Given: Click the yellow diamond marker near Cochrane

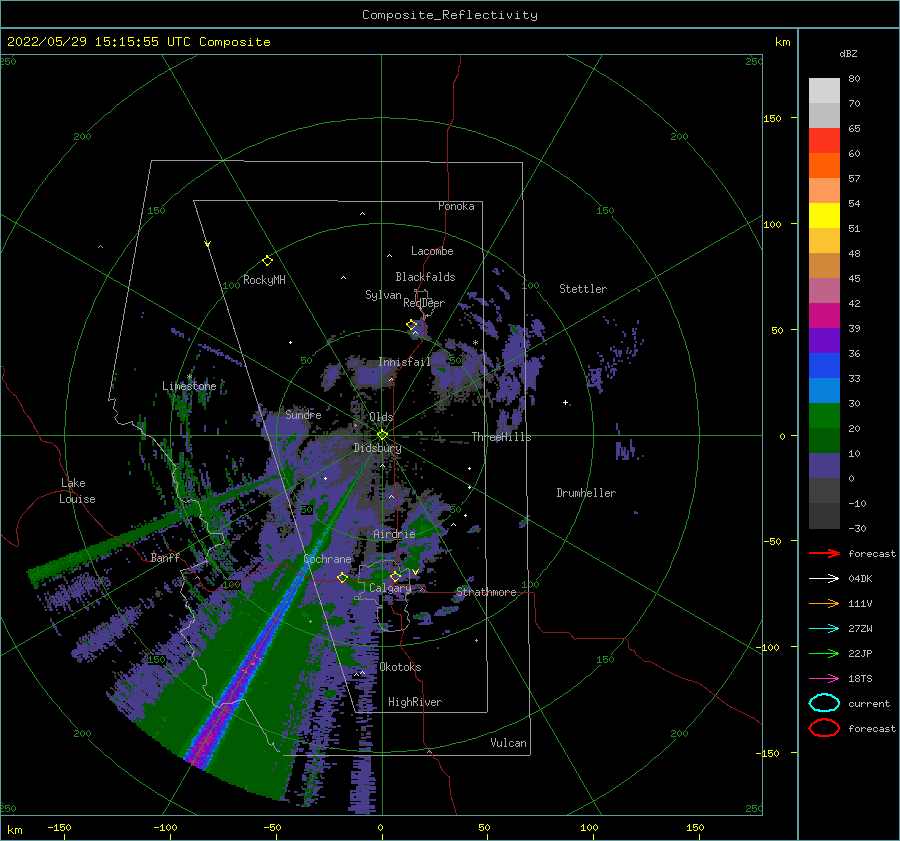Looking at the screenshot, I should 342,577.
